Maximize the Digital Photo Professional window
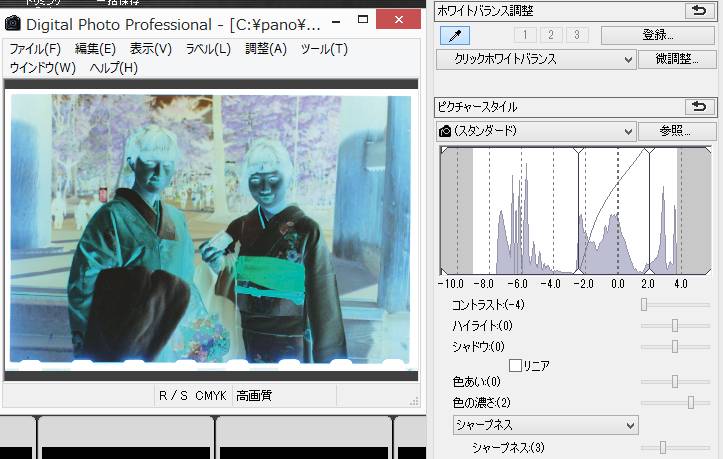The width and height of the screenshot is (723, 459). coord(363,19)
